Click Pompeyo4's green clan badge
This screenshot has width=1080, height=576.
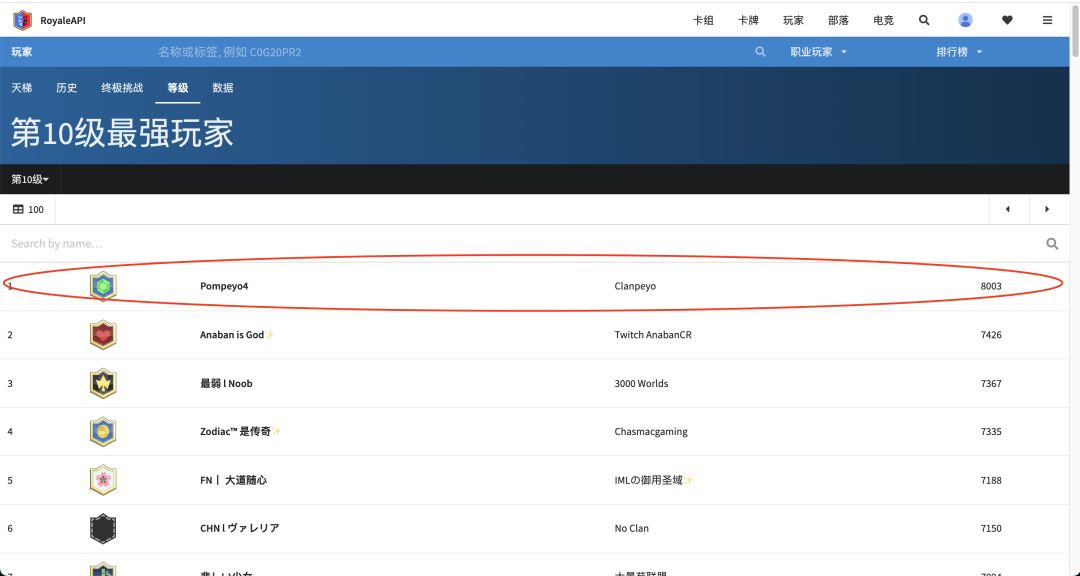point(103,286)
